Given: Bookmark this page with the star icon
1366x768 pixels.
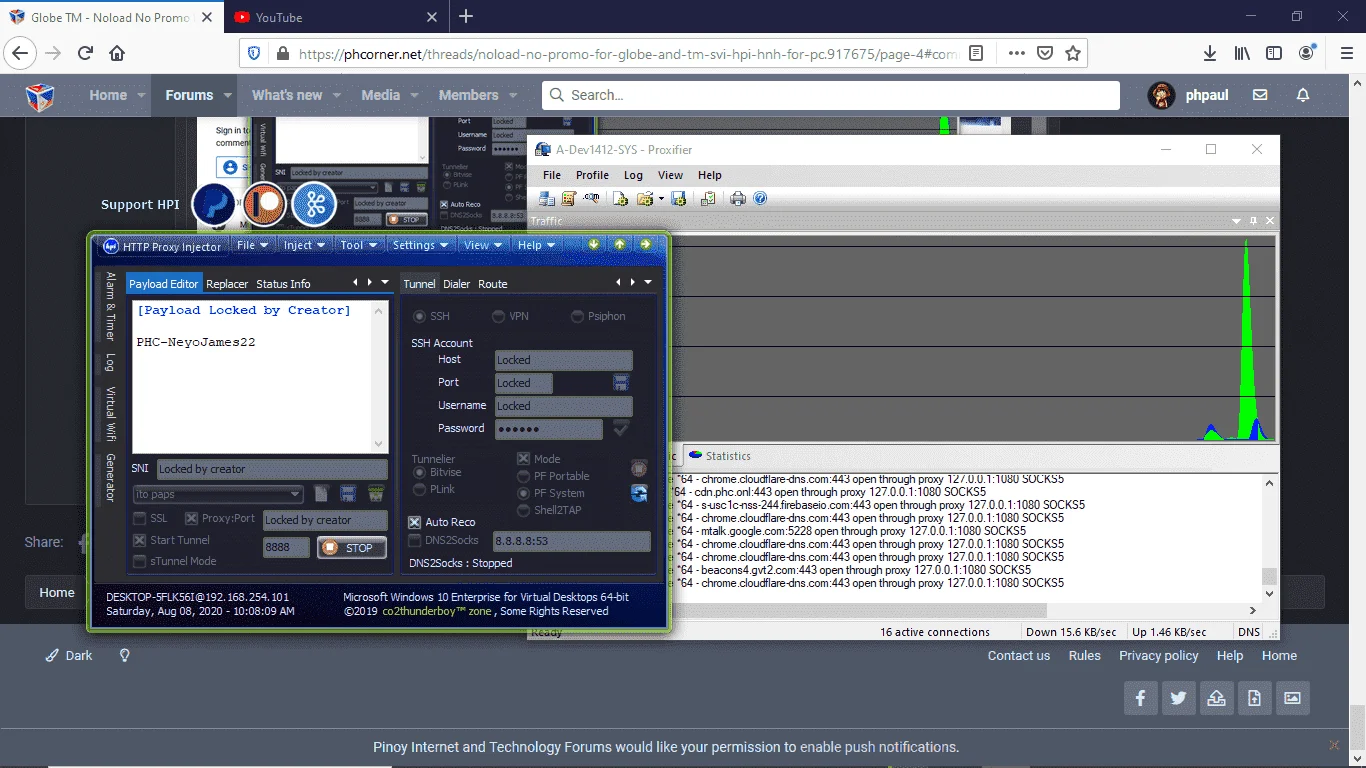Looking at the screenshot, I should point(1073,53).
